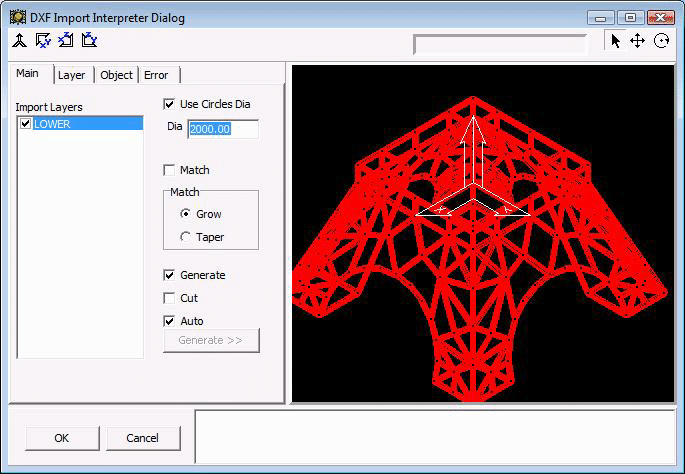Disable the Generate checkbox
Image resolution: width=685 pixels, height=474 pixels.
[x=169, y=275]
